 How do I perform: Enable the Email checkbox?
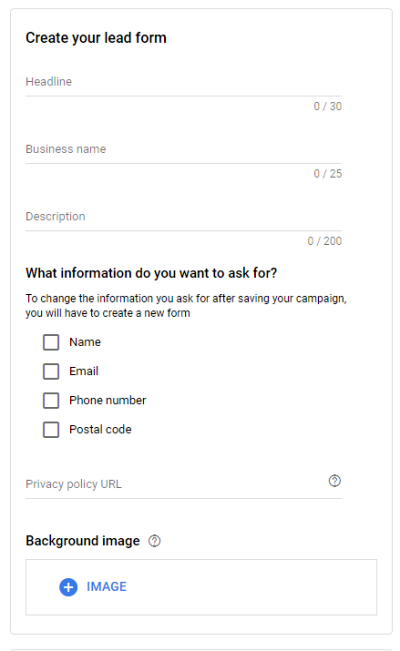point(51,372)
